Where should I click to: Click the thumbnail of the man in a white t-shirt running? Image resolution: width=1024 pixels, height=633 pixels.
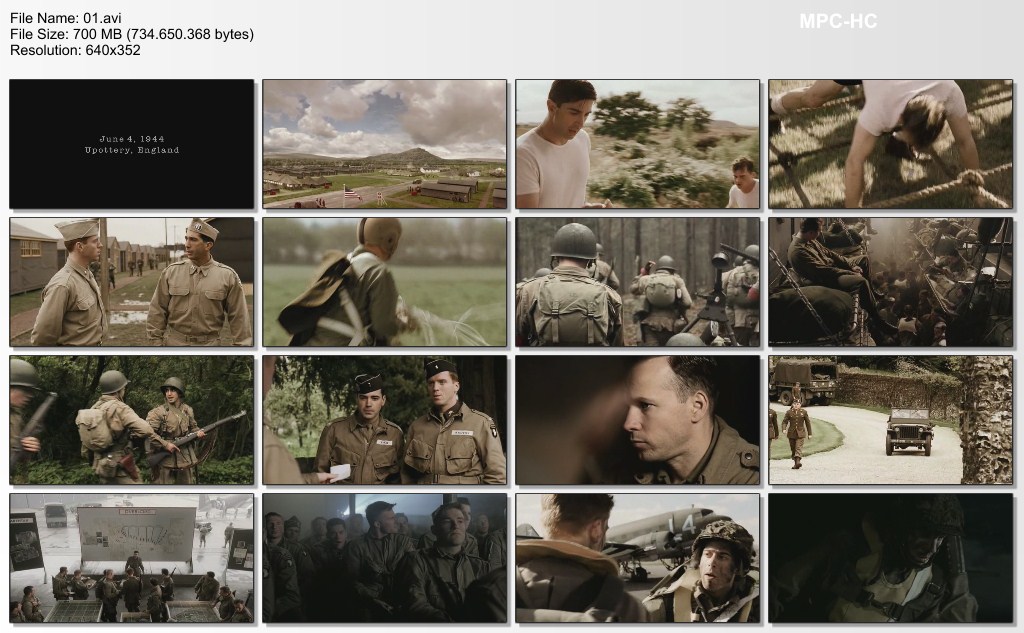point(637,144)
